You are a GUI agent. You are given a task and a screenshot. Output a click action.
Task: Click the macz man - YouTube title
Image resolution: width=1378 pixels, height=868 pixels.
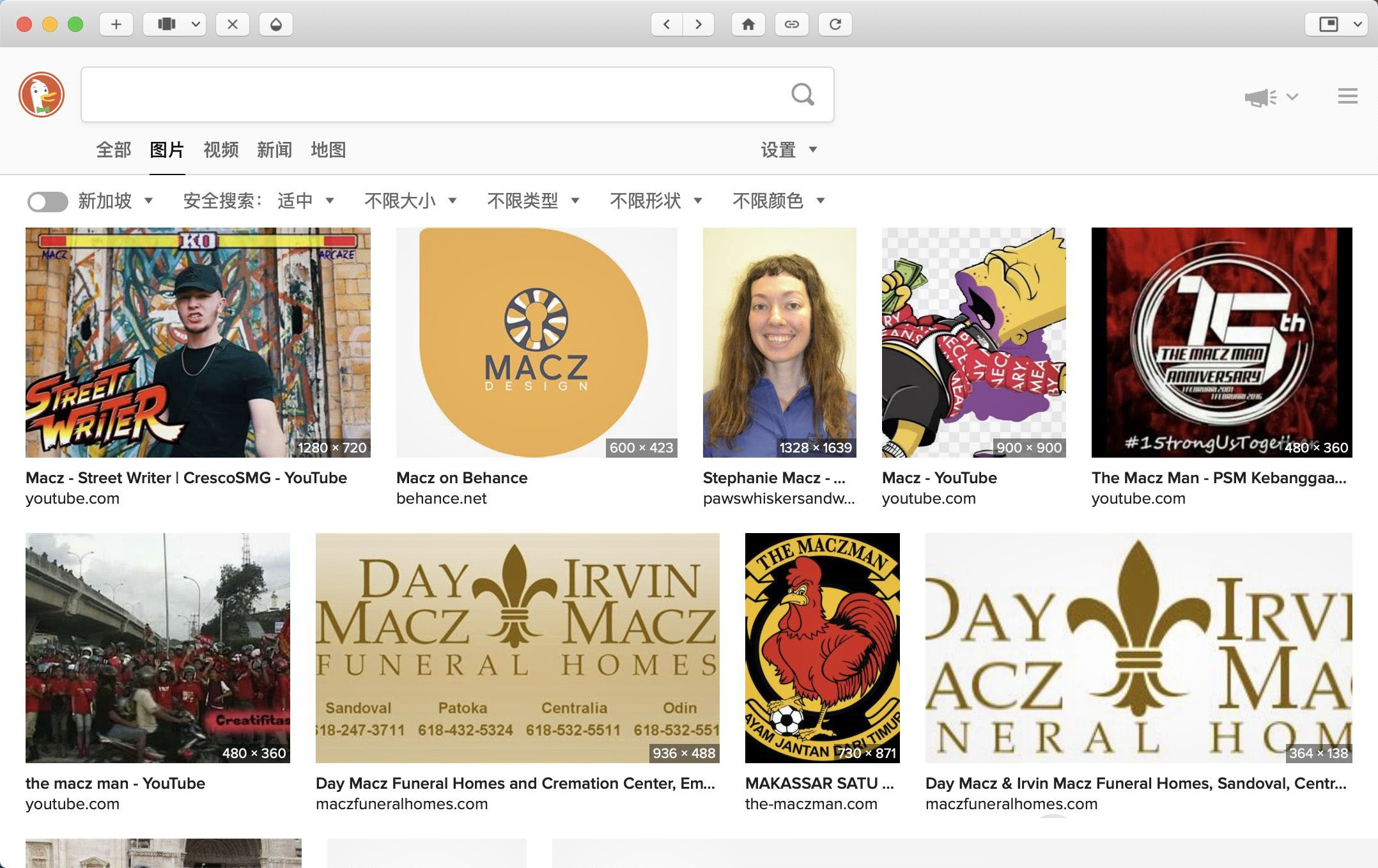pyautogui.click(x=115, y=784)
